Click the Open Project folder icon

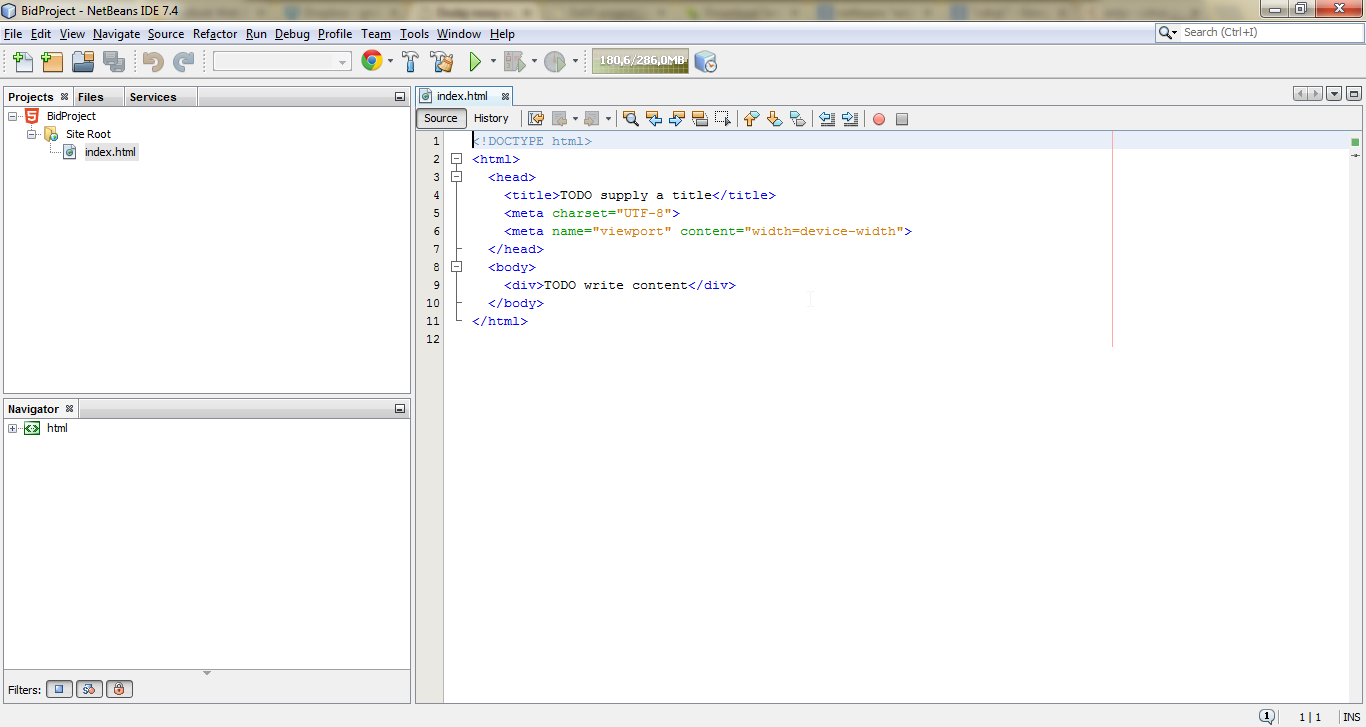pos(83,62)
